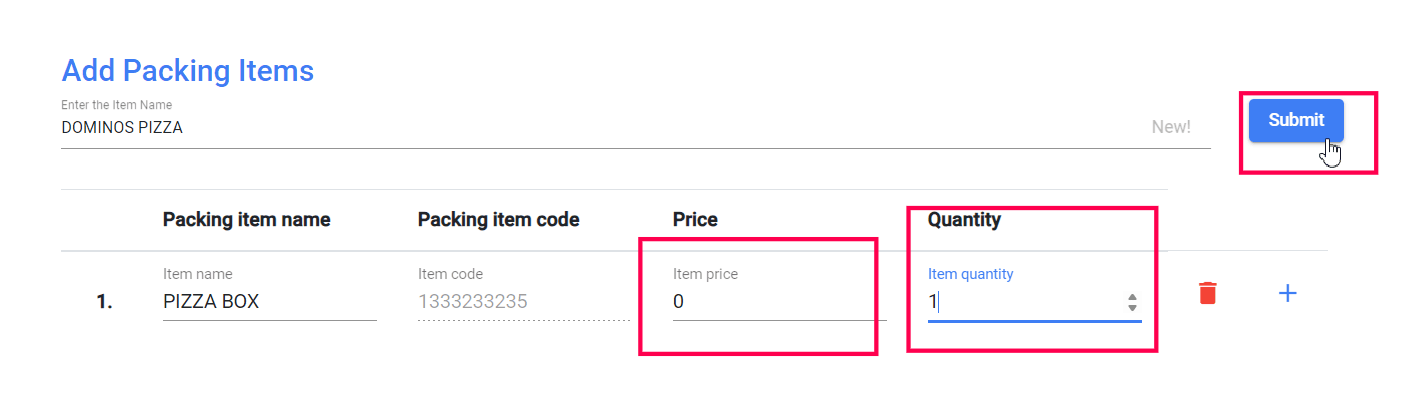Image resolution: width=1403 pixels, height=401 pixels.
Task: Select the 'Price' column header
Action: pos(695,220)
